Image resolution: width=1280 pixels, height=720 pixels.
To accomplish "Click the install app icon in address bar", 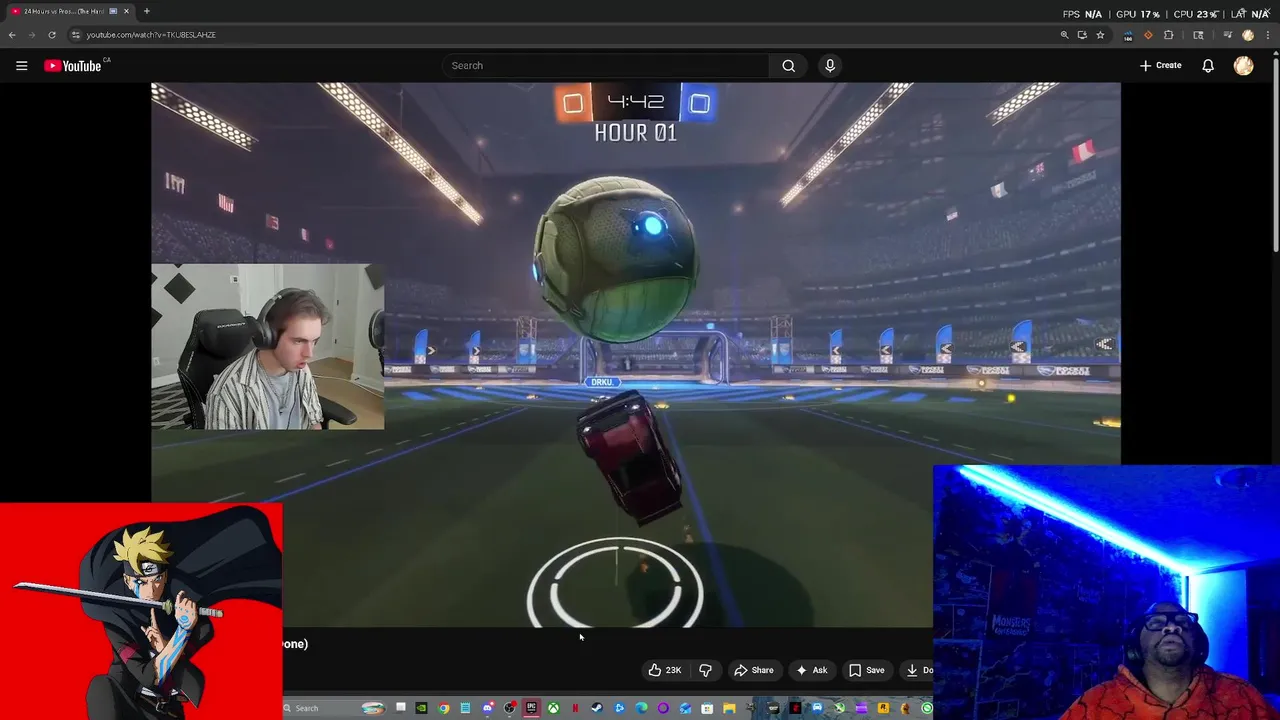I will 1082,35.
